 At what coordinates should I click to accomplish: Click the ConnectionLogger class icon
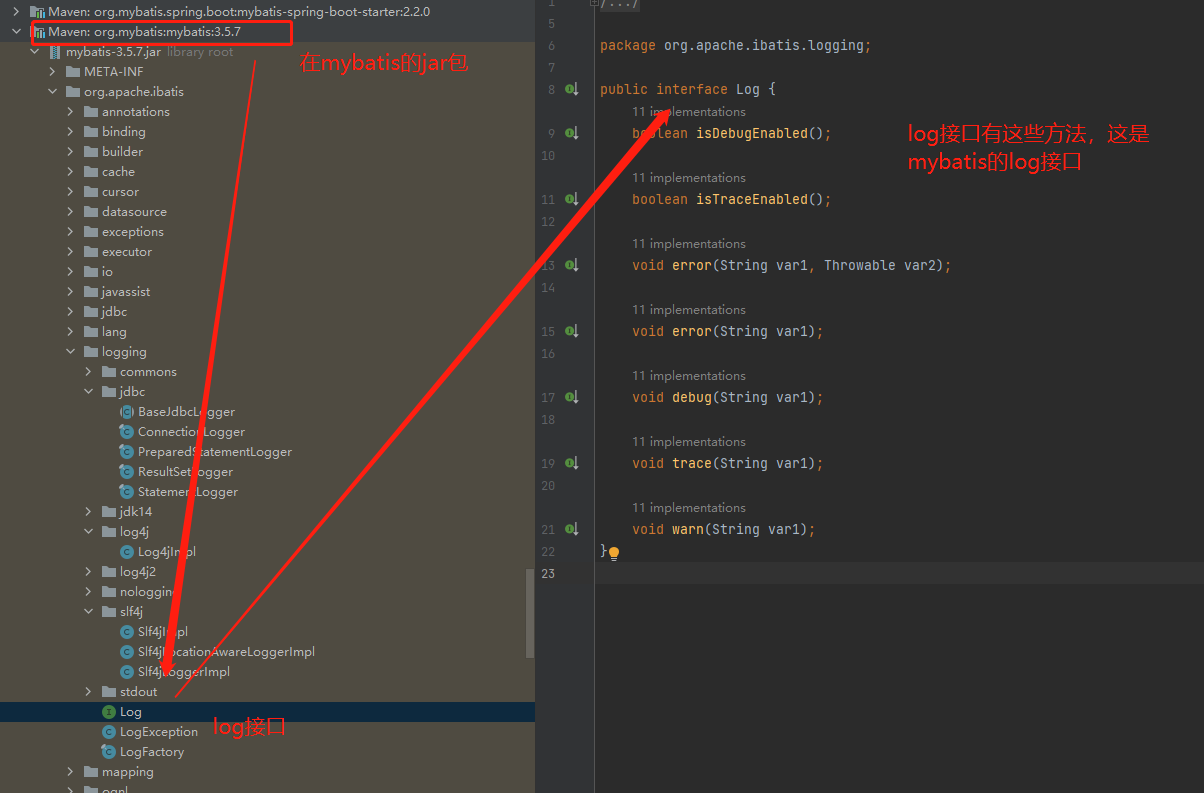(x=127, y=432)
